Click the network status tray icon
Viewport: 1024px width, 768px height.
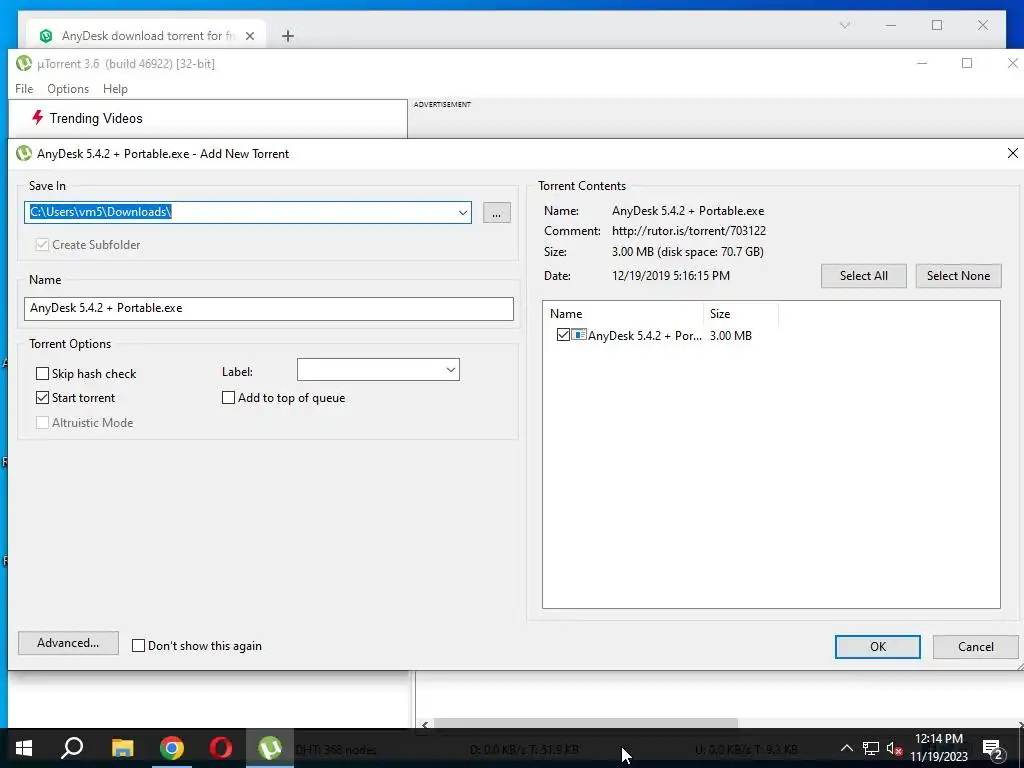click(871, 748)
